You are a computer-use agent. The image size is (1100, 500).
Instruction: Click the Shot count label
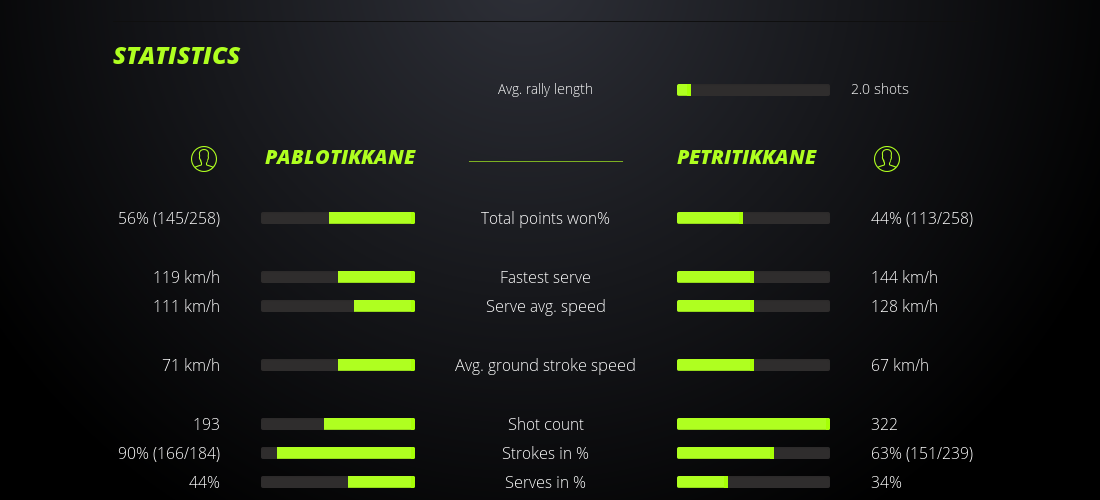point(545,424)
